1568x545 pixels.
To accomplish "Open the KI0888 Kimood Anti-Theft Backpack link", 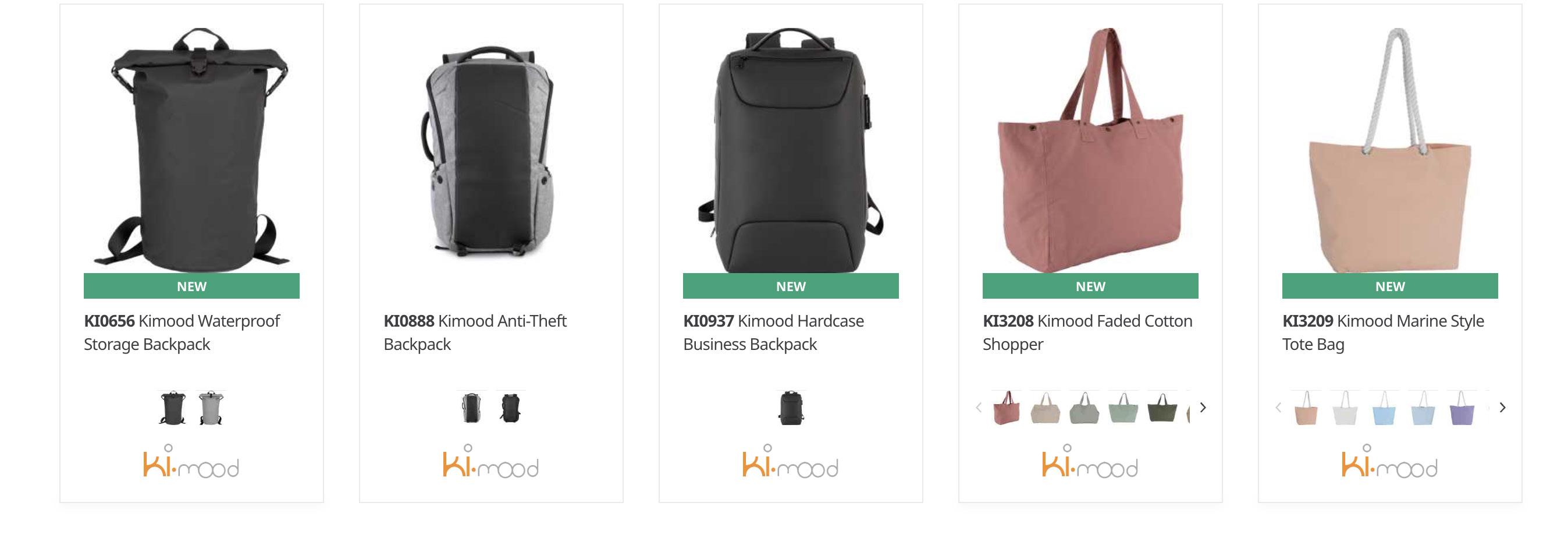I will pos(475,332).
